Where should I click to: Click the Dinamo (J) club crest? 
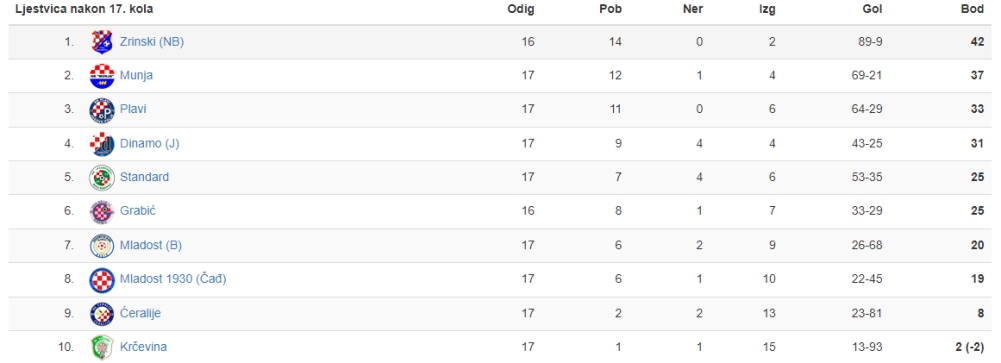102,144
